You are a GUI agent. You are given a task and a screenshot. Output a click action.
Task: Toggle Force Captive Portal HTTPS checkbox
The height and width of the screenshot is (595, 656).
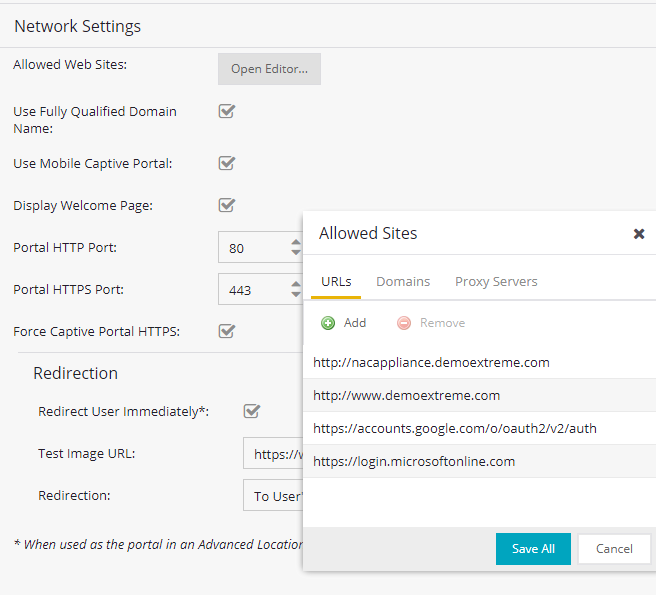coord(227,331)
